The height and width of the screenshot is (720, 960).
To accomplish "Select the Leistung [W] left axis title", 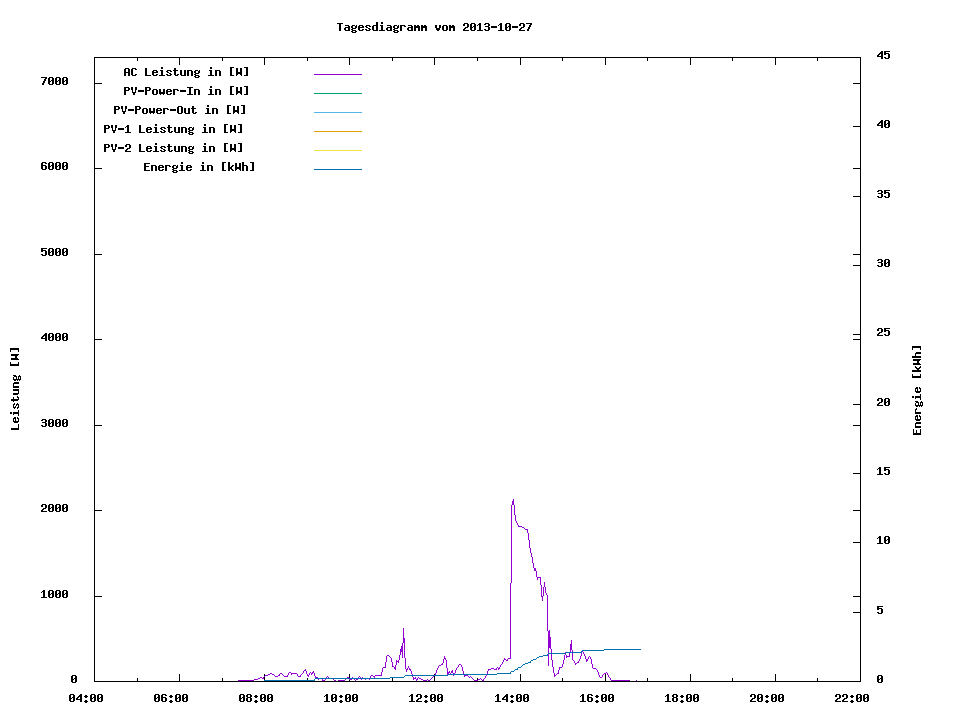I will pos(15,389).
